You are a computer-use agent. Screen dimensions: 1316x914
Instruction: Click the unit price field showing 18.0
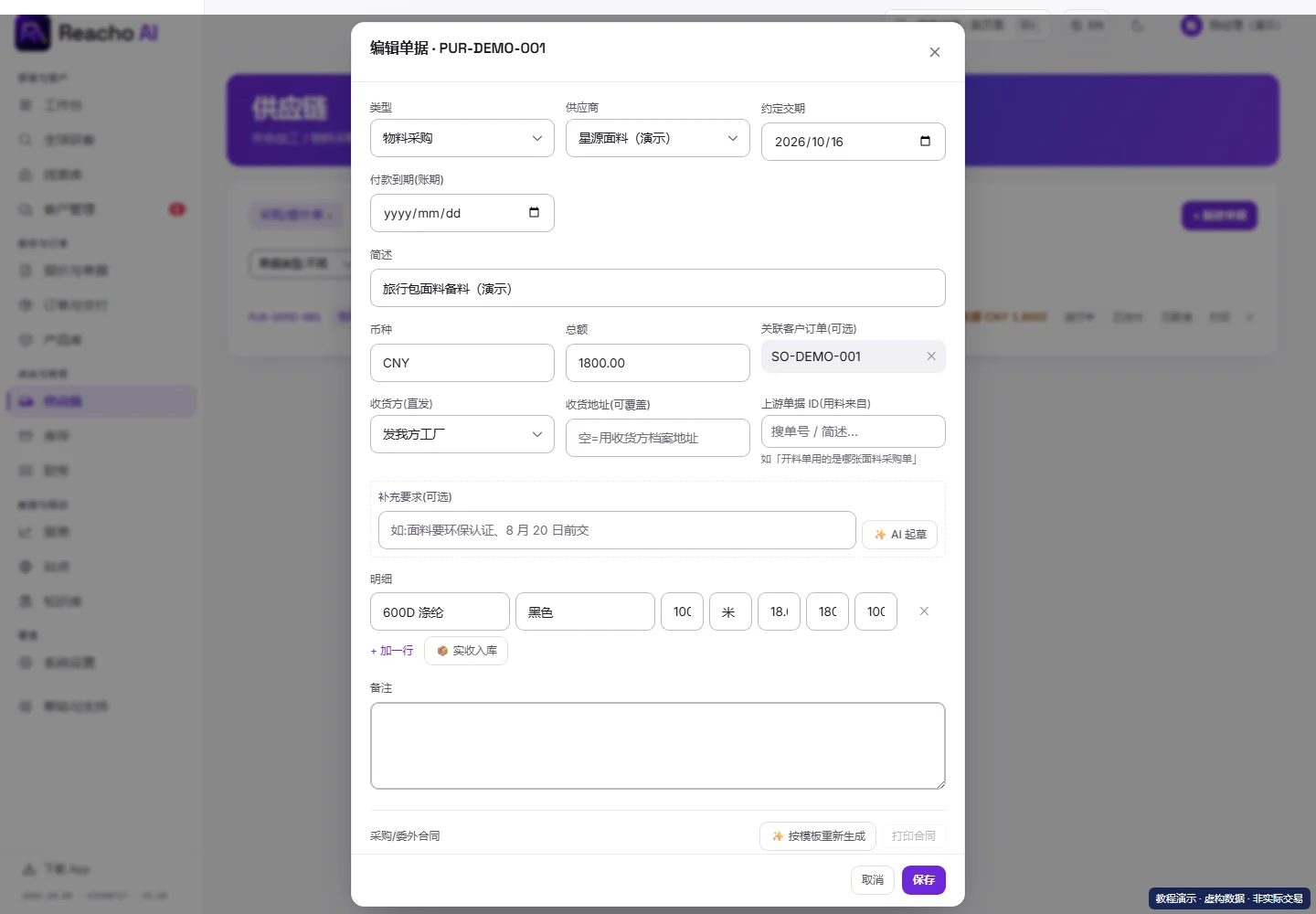(x=779, y=611)
